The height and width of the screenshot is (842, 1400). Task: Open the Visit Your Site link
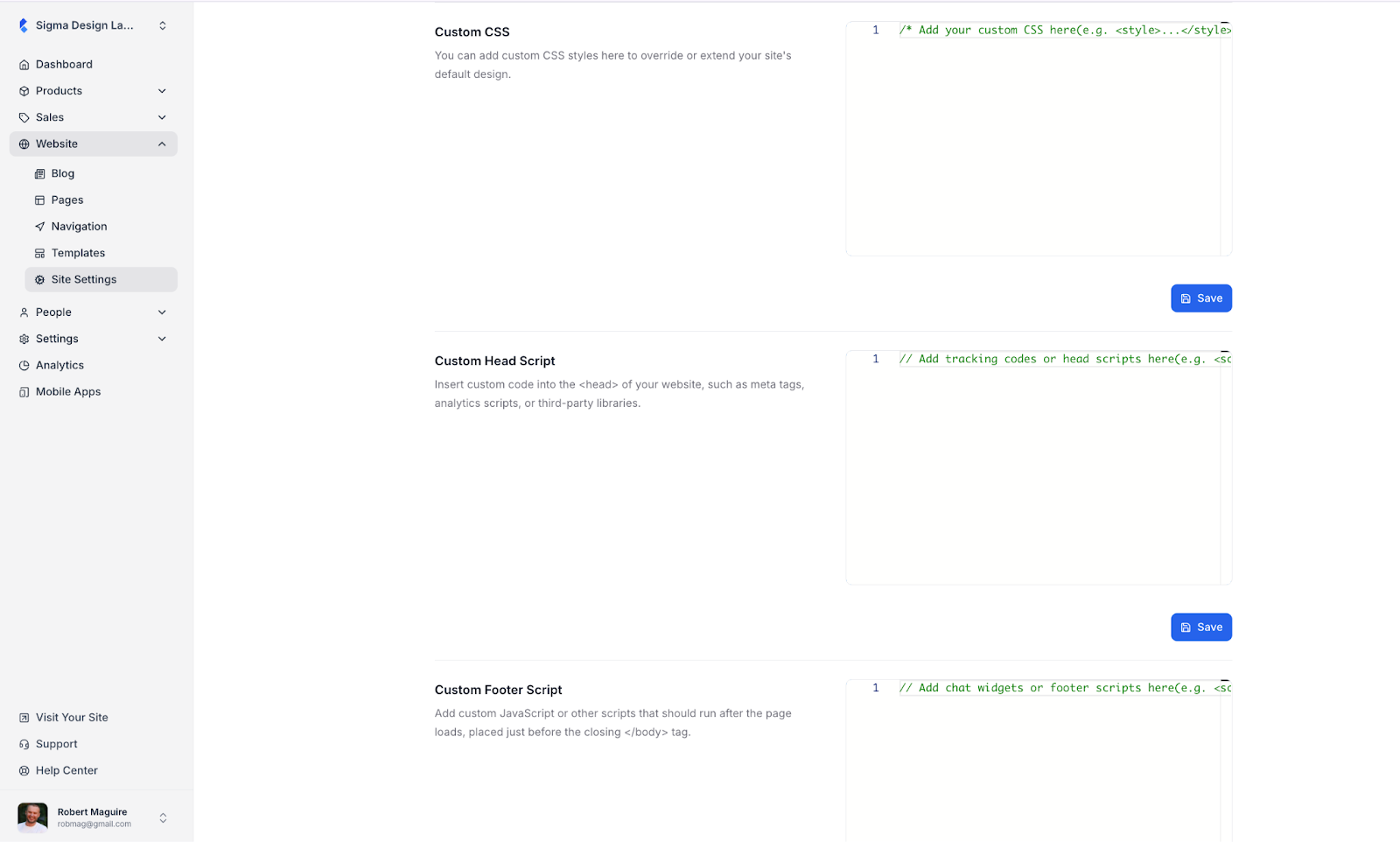click(72, 718)
